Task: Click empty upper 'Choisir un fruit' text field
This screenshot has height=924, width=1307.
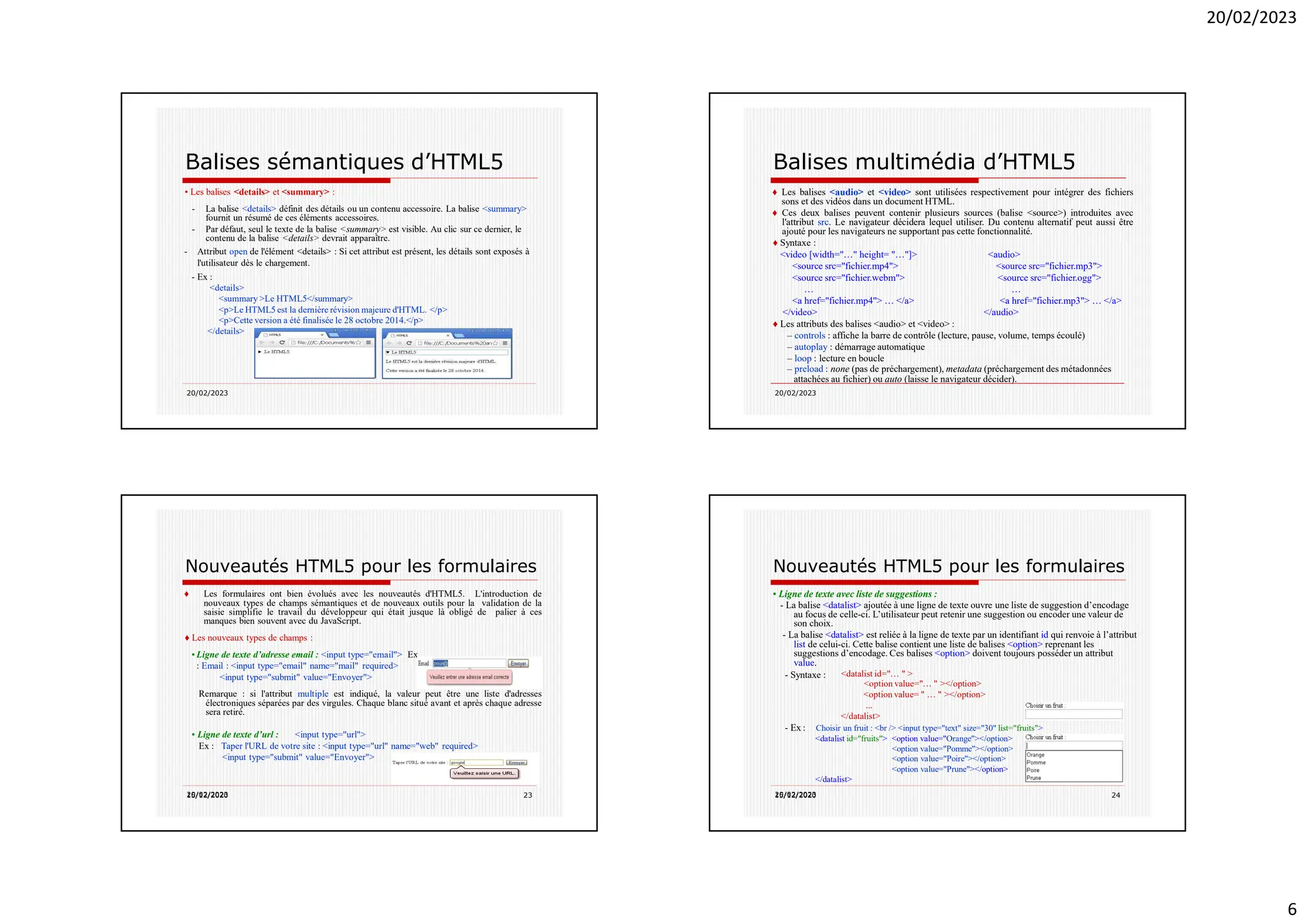Action: (1073, 714)
